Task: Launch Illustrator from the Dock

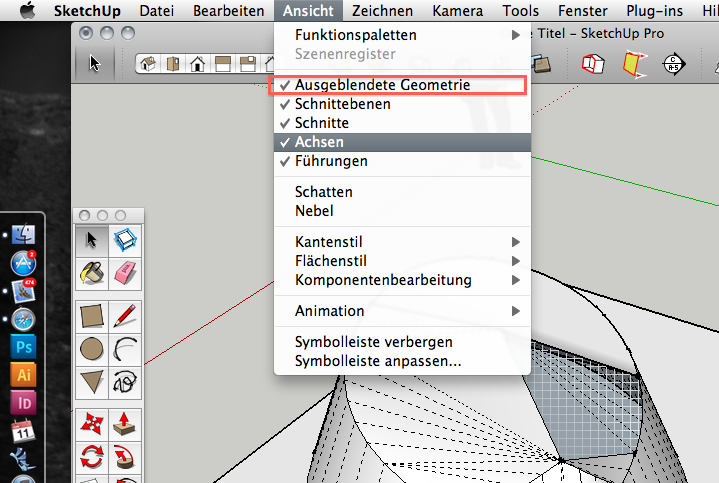Action: tap(23, 375)
